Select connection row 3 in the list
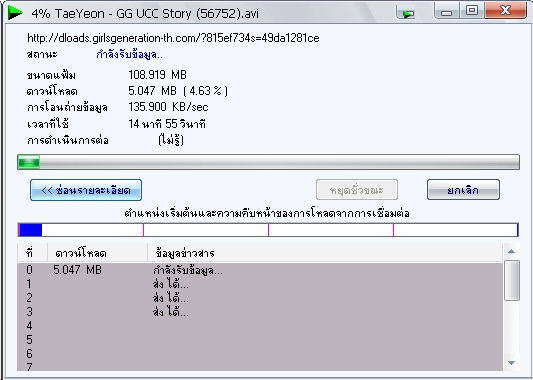The width and height of the screenshot is (533, 380). [260, 312]
